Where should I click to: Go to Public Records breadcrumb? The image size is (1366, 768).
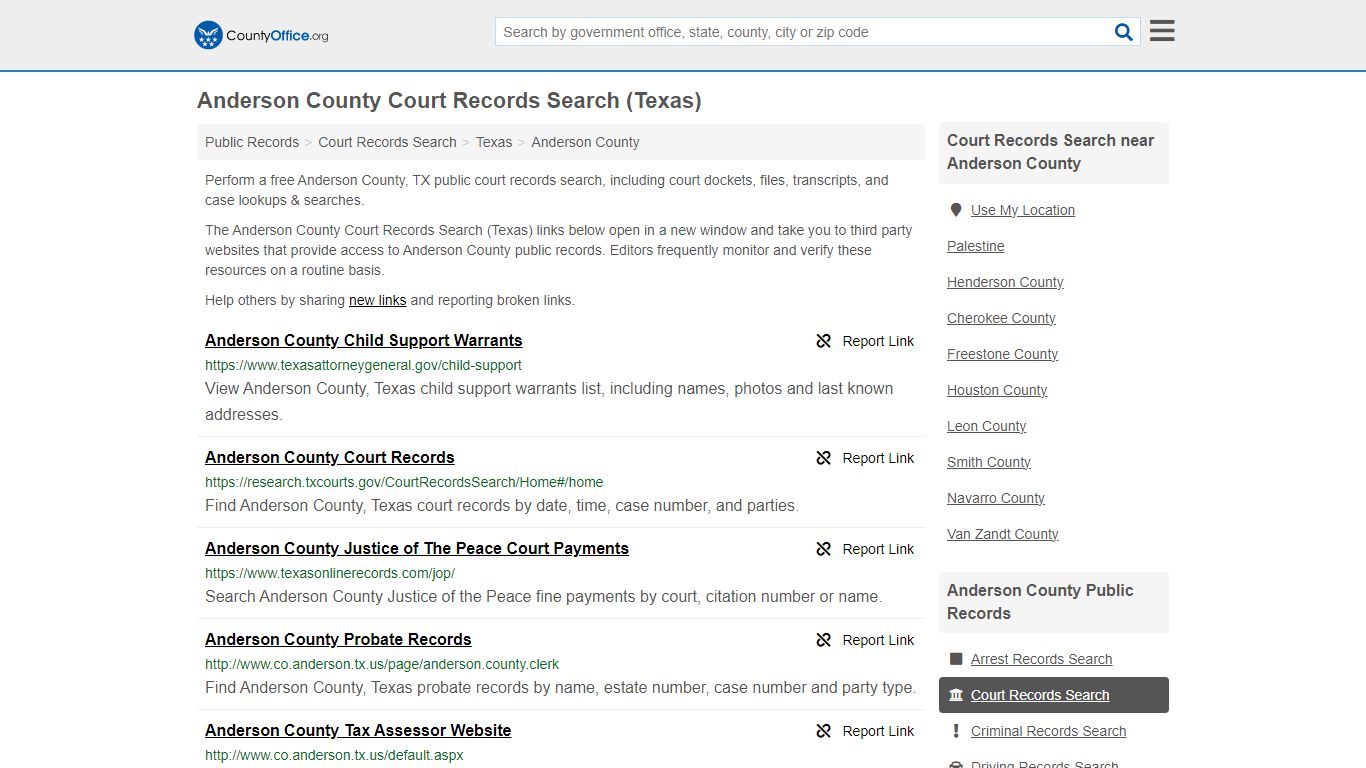[x=252, y=142]
